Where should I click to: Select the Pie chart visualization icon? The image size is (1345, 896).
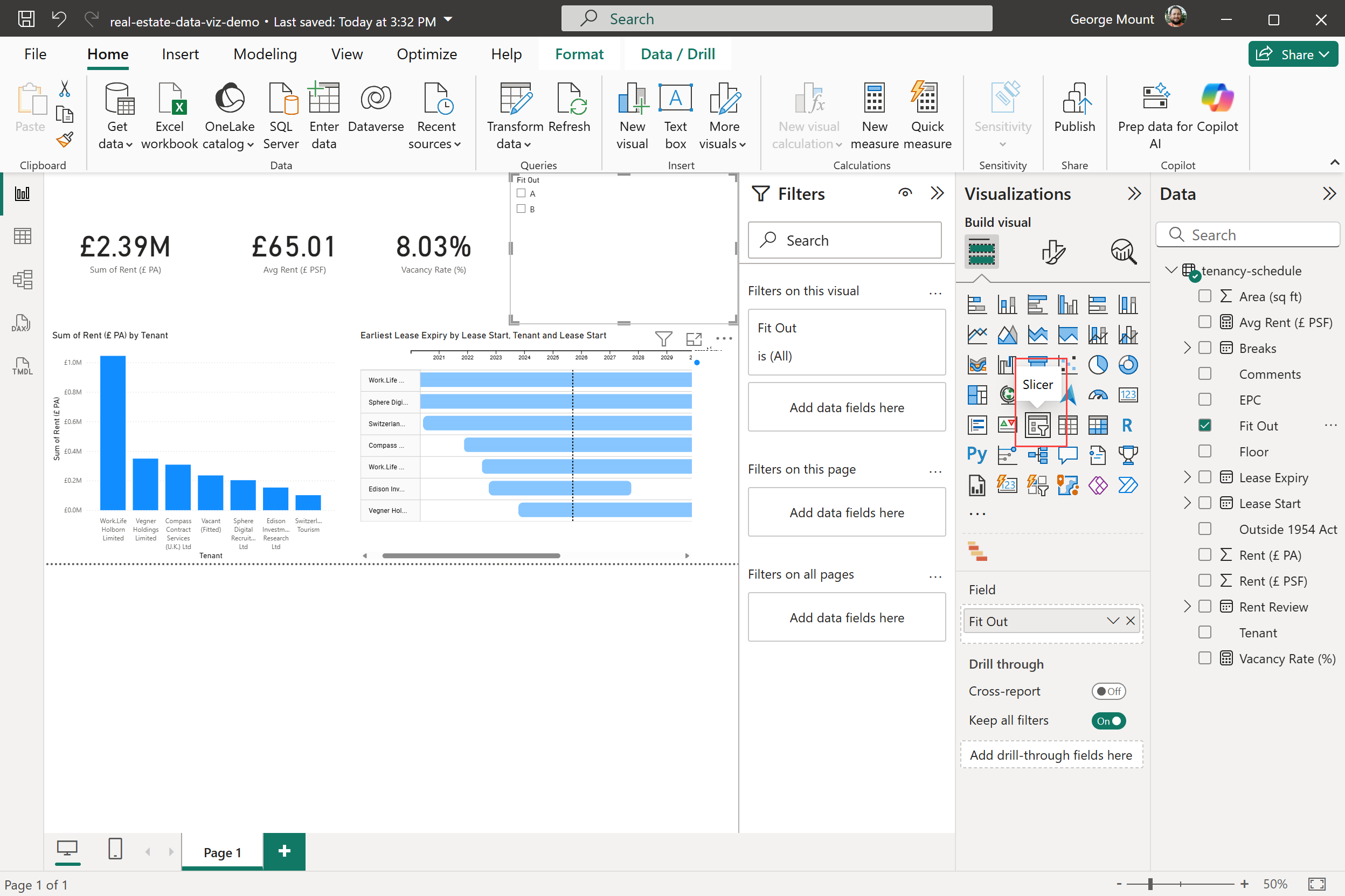coord(1097,365)
